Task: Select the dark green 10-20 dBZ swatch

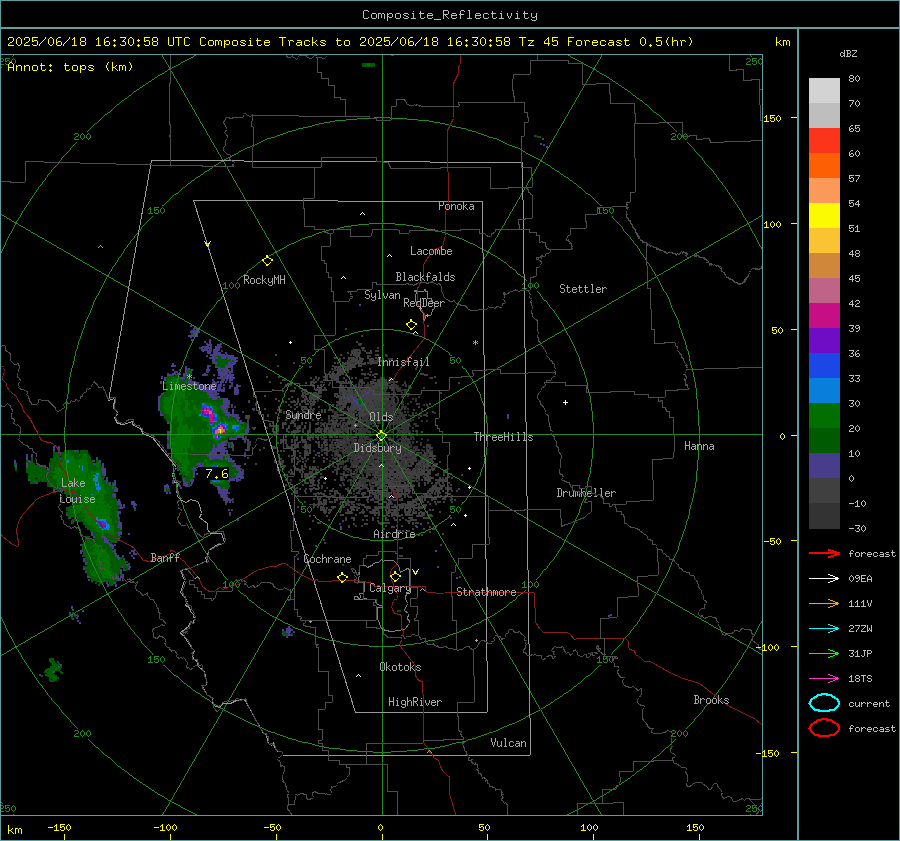Action: click(x=824, y=441)
